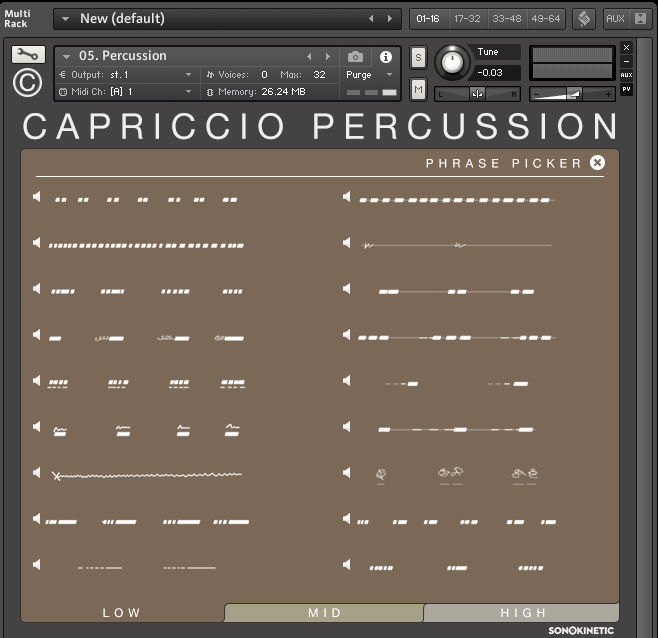
Task: Select the first dotted phrase pattern
Action: click(x=146, y=200)
